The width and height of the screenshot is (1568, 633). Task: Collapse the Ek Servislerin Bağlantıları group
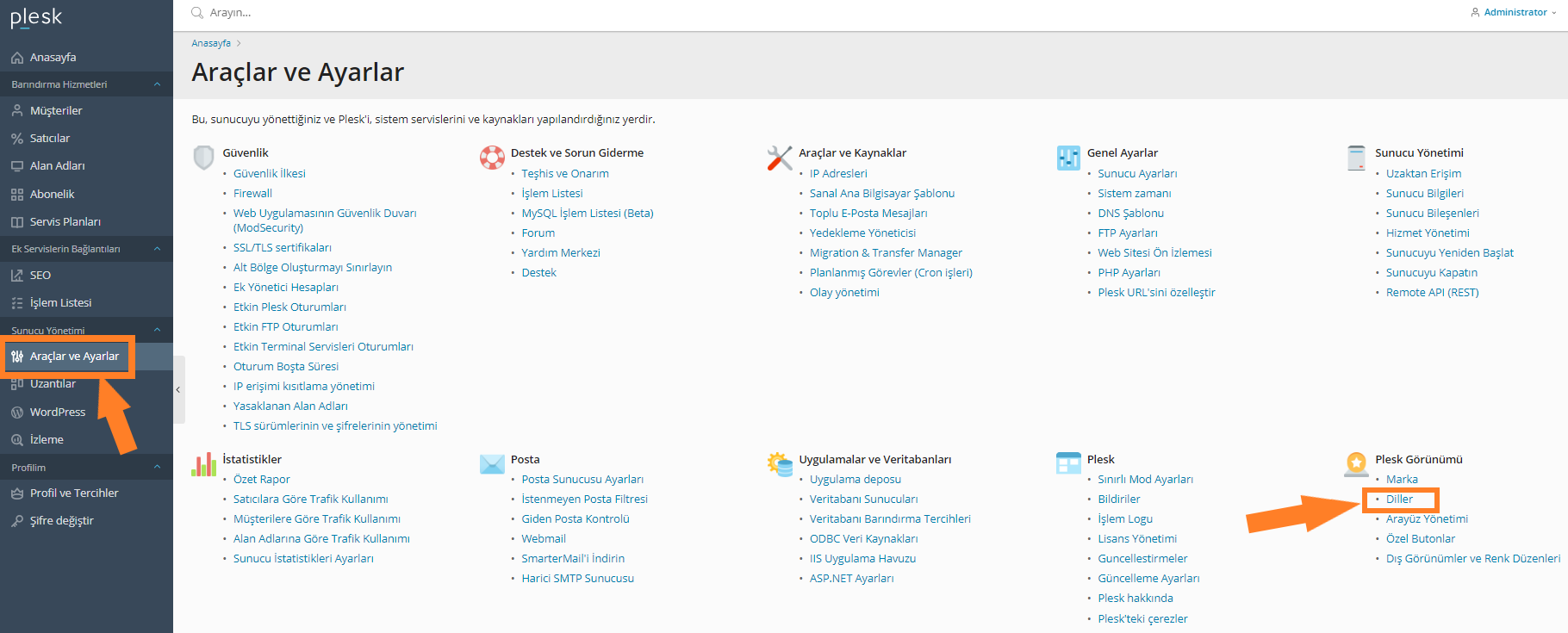click(157, 249)
